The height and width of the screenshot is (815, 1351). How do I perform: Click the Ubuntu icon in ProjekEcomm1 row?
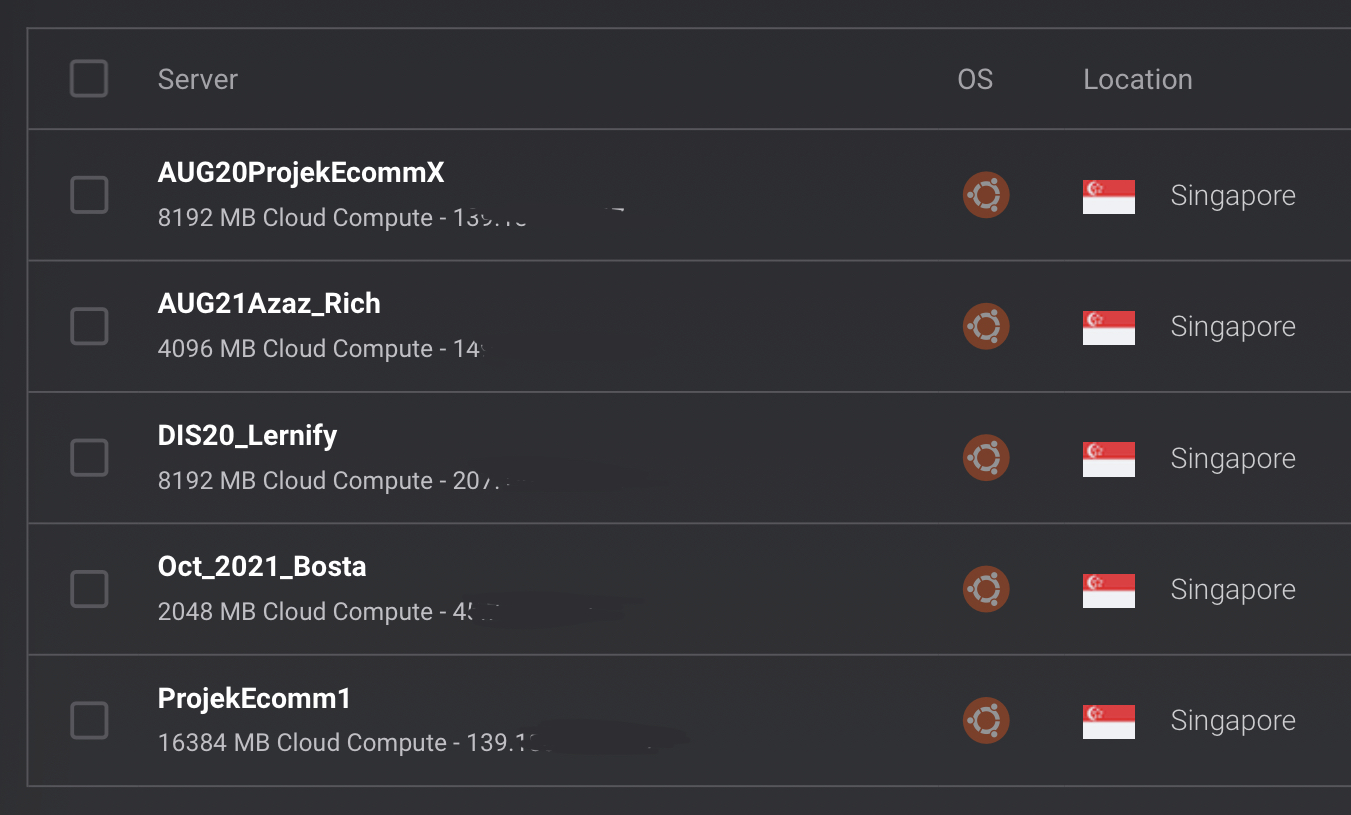click(986, 720)
